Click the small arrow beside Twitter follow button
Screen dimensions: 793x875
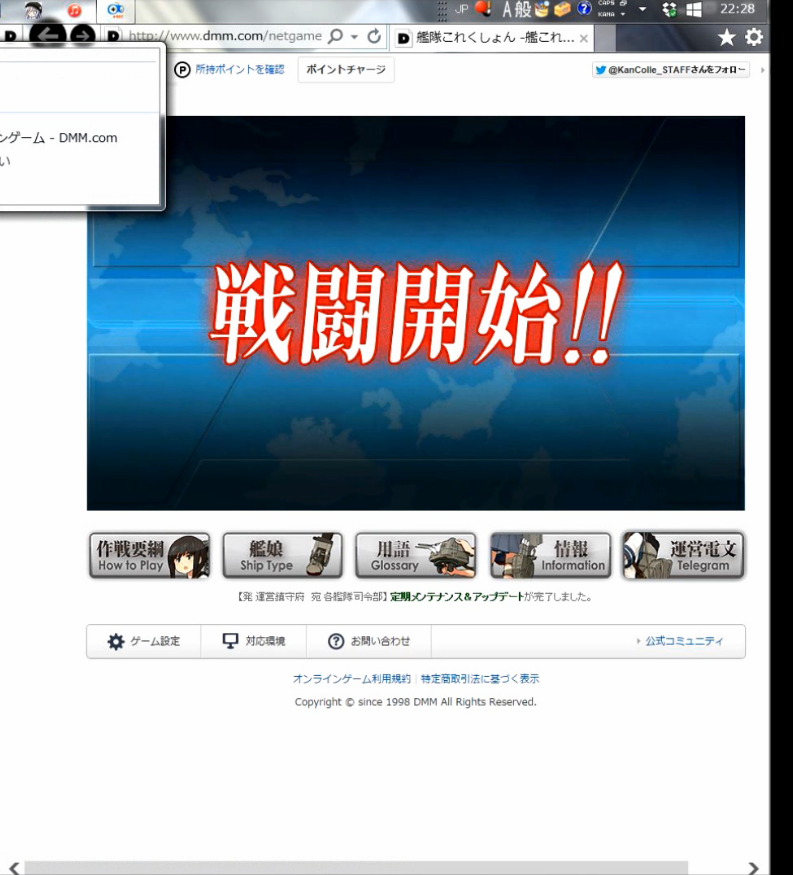pyautogui.click(x=762, y=70)
